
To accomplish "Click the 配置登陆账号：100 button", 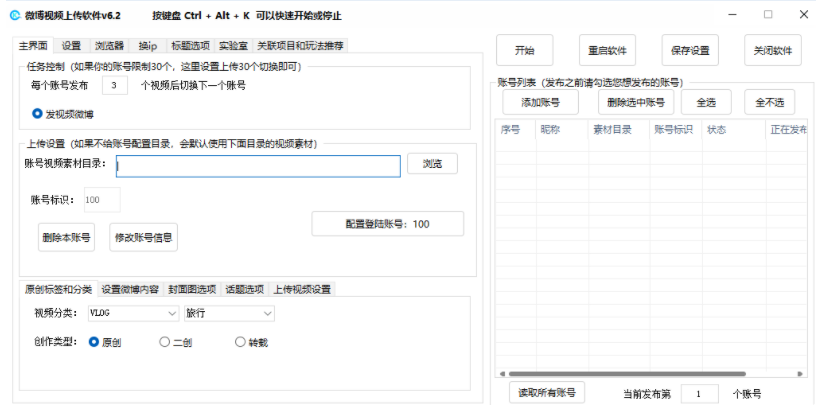I will (388, 224).
